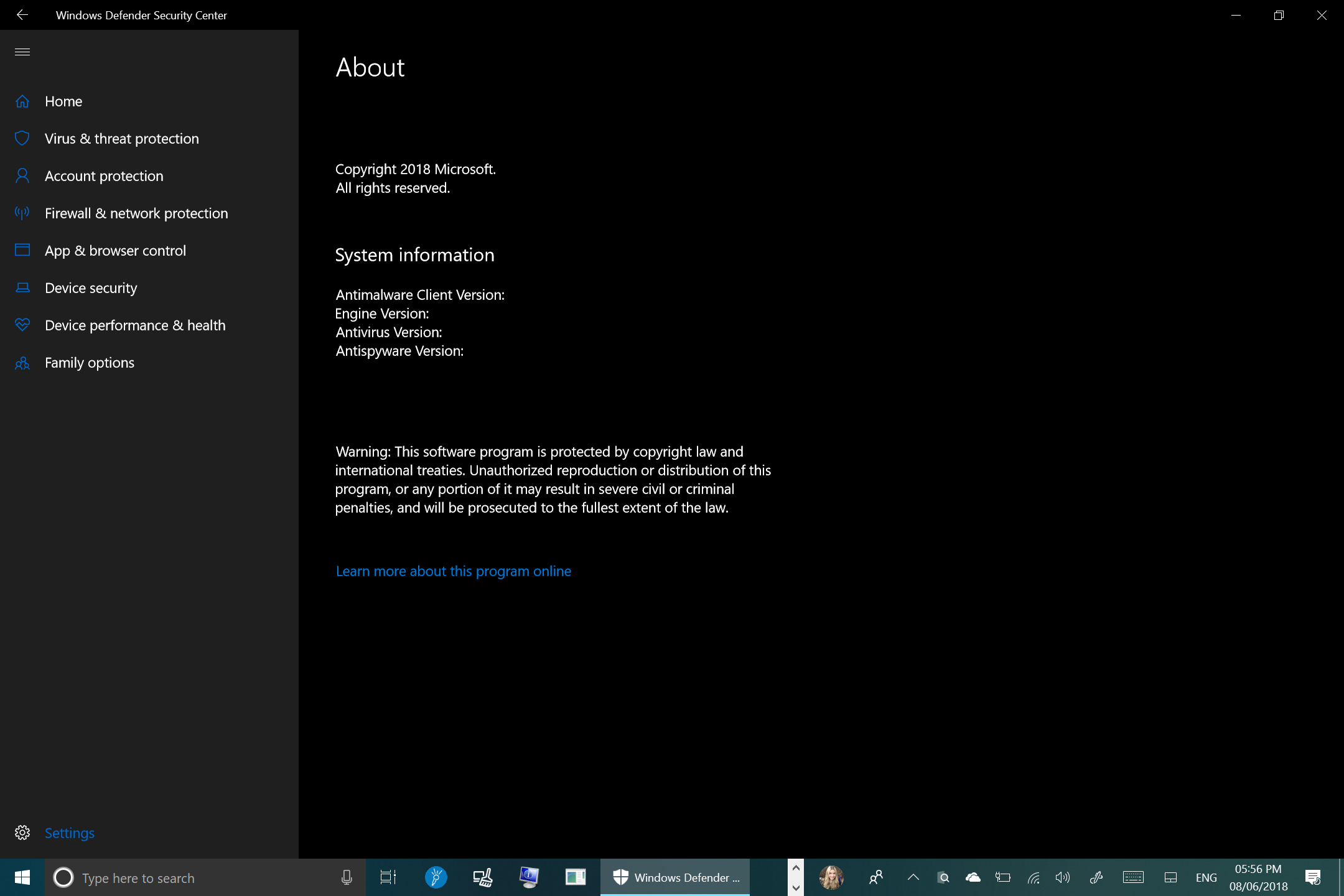Click the ENG language indicator
The image size is (1344, 896).
[x=1206, y=877]
